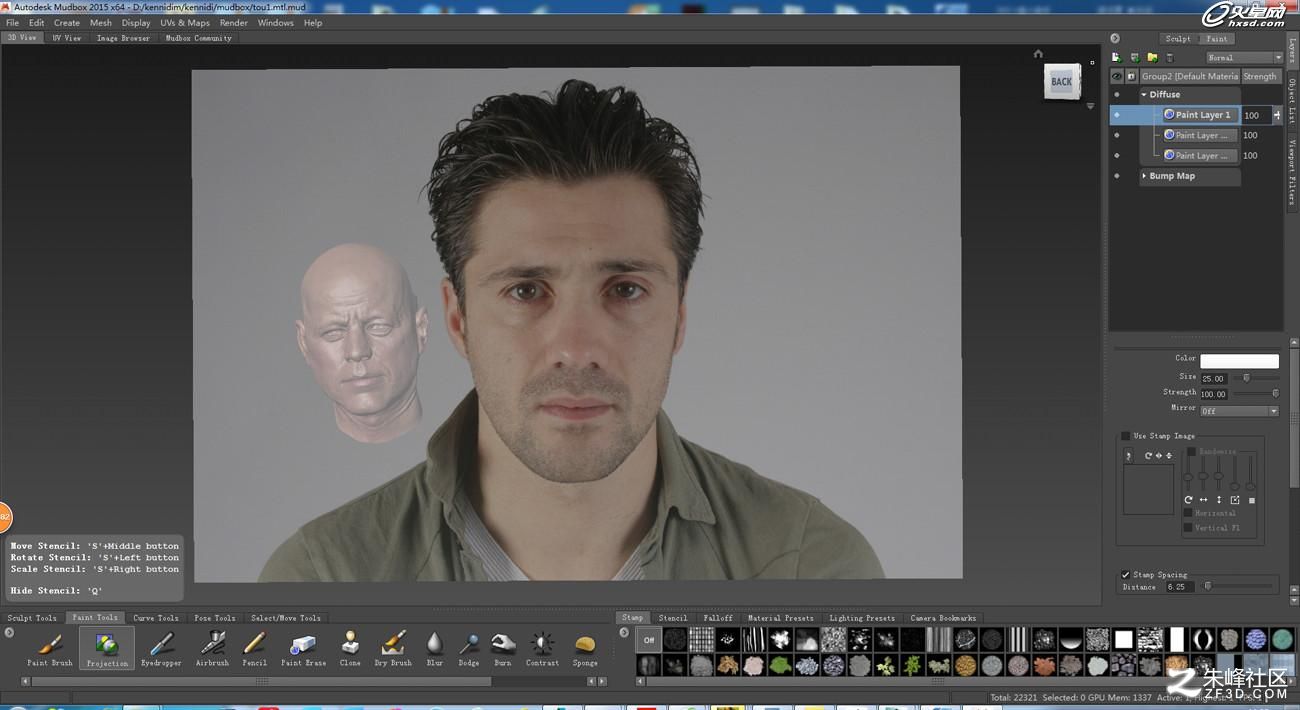Viewport: 1300px width, 710px height.
Task: Select the Clone tool
Action: pyautogui.click(x=350, y=648)
